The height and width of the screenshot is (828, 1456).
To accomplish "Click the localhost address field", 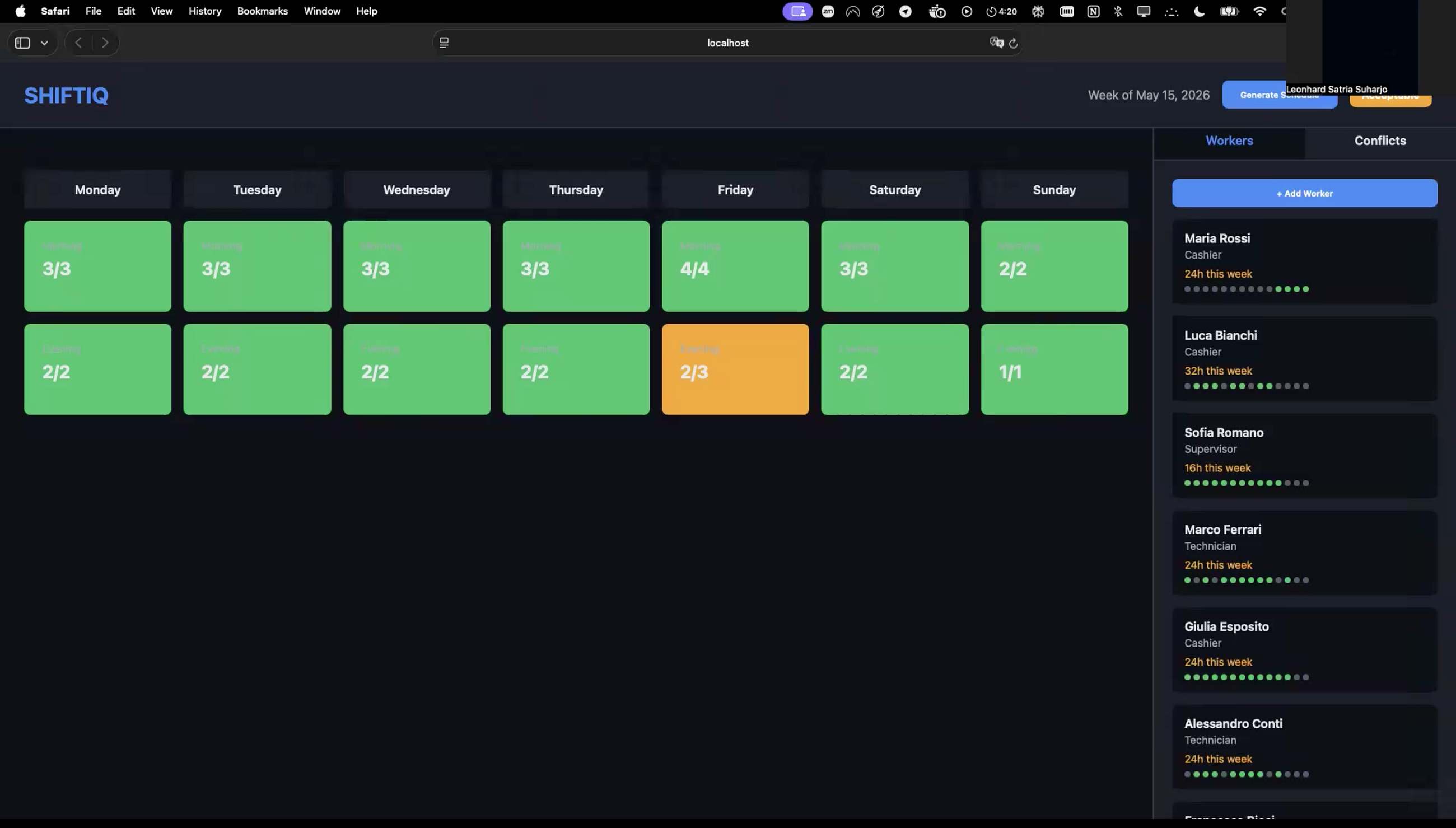I will point(727,43).
